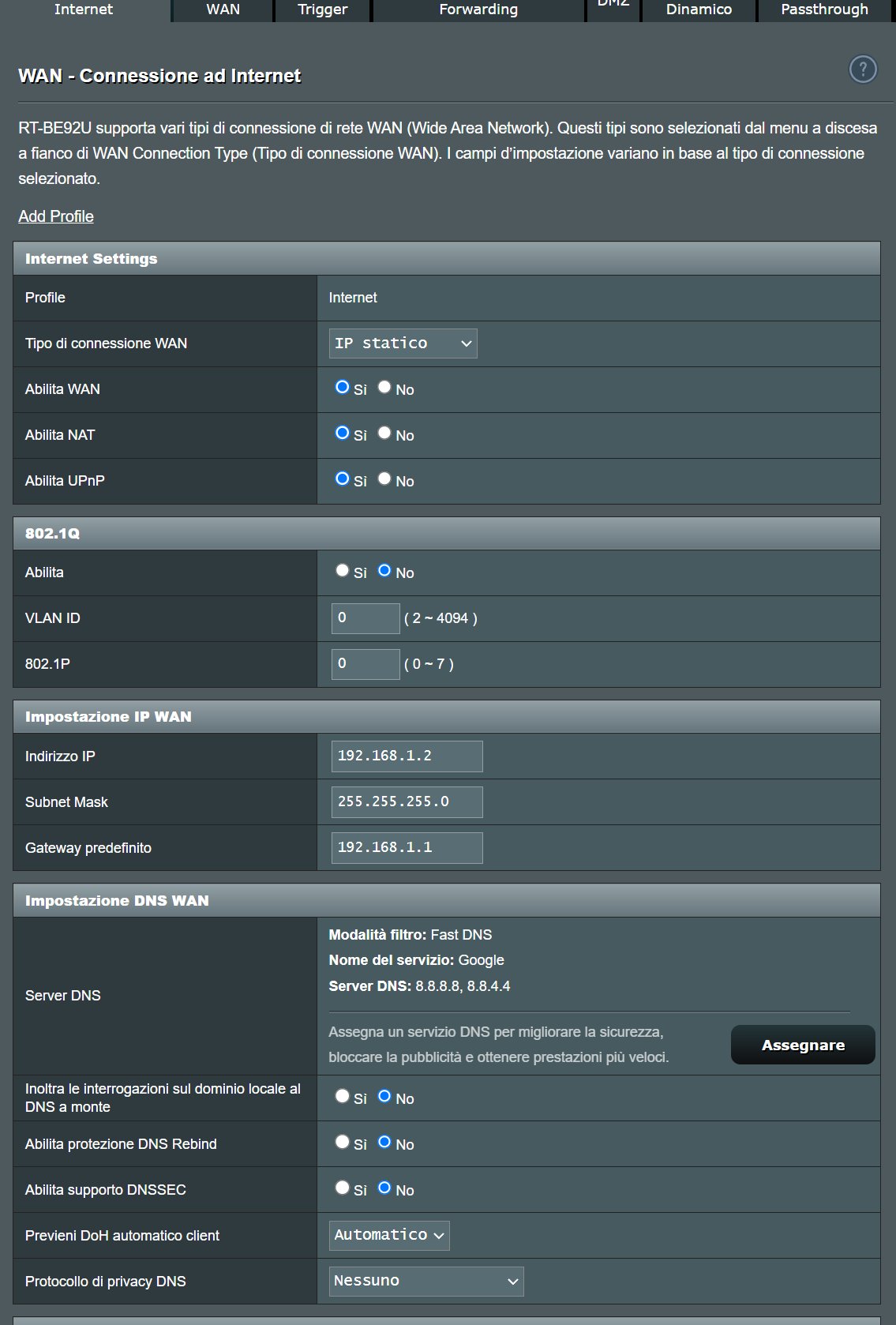Click the Indirizzo IP input field
896x1325 pixels.
[x=407, y=756]
